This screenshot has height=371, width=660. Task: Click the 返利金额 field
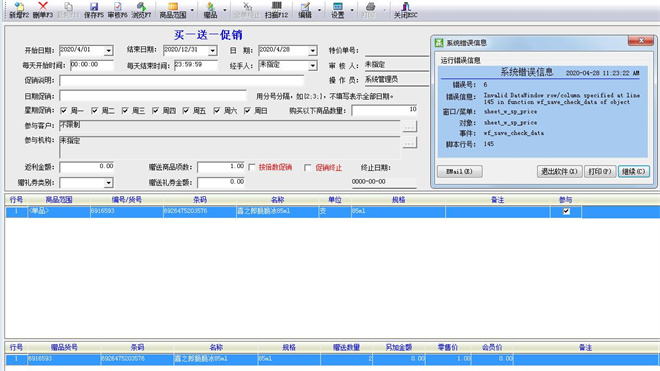click(86, 167)
